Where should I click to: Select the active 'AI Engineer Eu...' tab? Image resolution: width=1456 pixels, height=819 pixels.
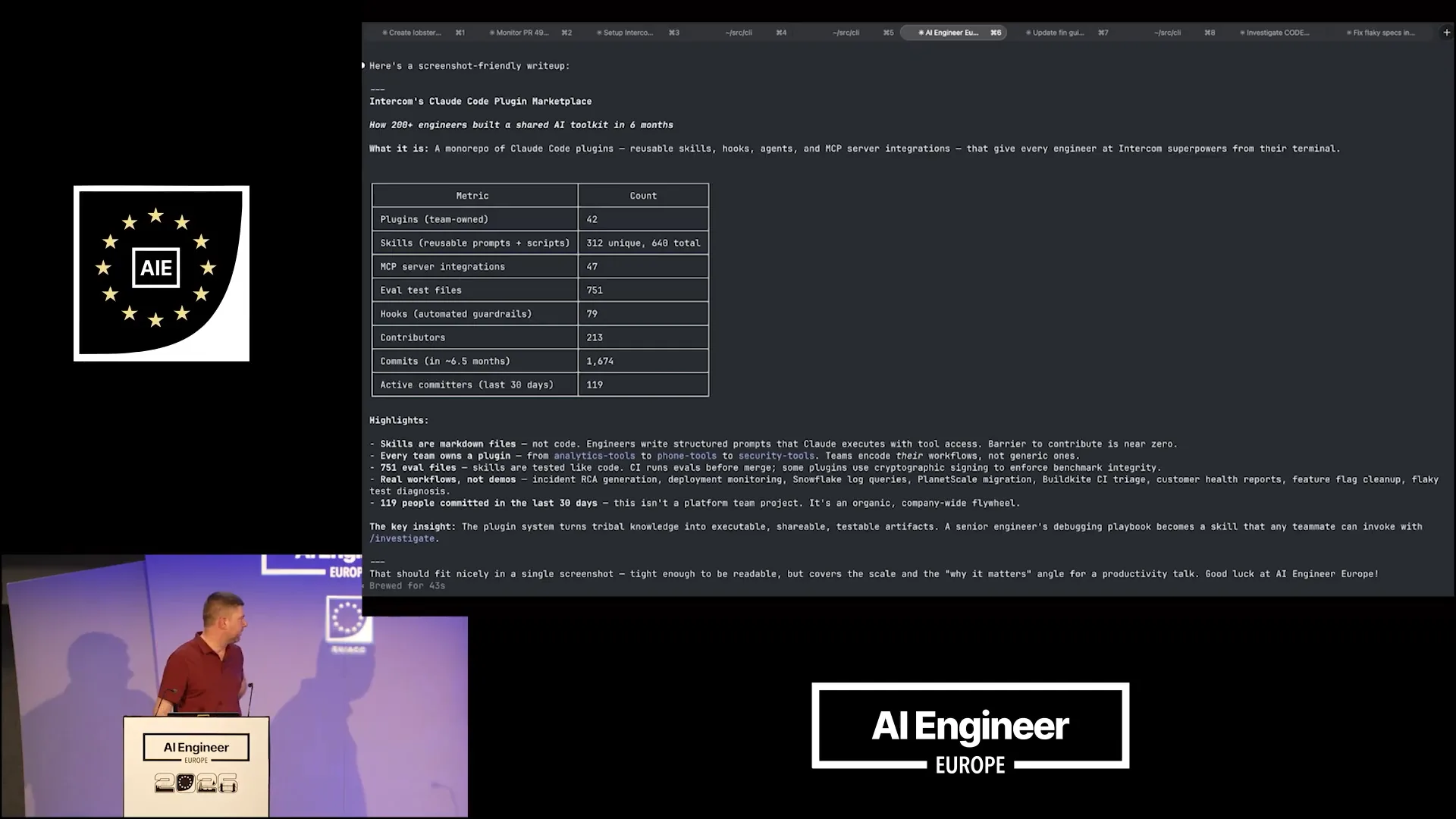[x=953, y=33]
